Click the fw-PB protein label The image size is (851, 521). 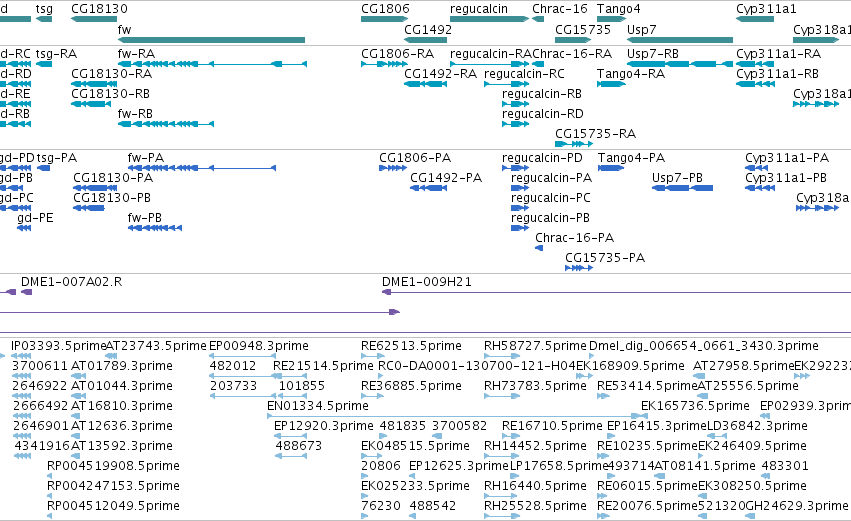tap(144, 218)
